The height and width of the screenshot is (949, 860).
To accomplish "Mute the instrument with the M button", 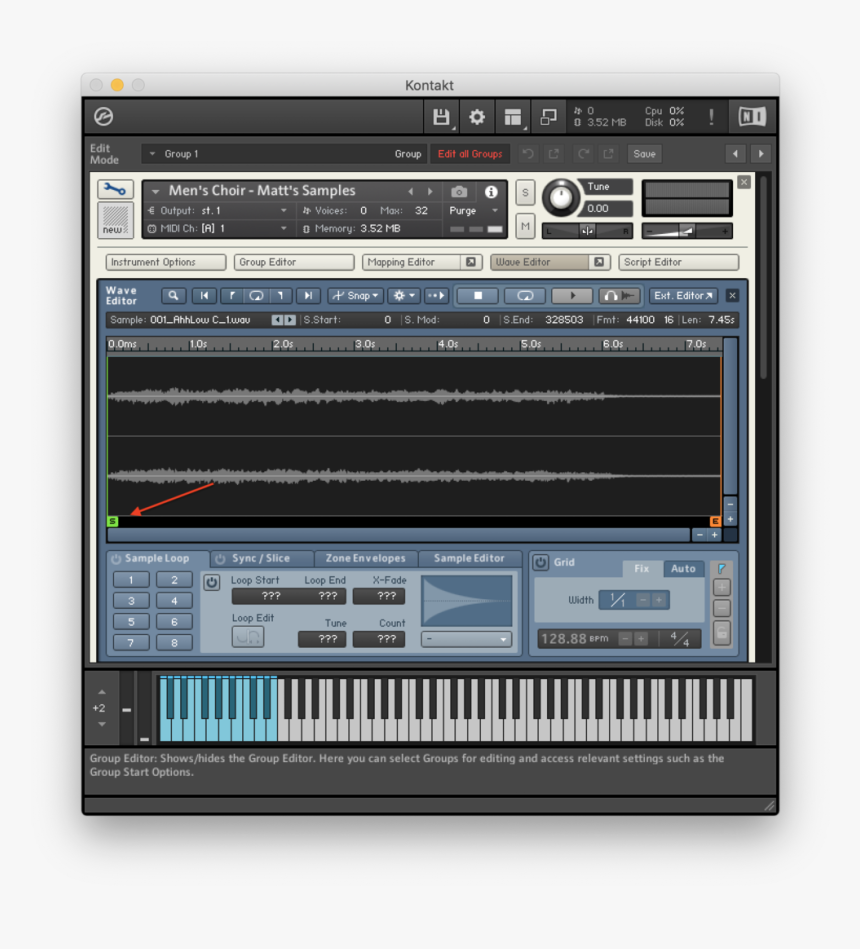I will [525, 227].
